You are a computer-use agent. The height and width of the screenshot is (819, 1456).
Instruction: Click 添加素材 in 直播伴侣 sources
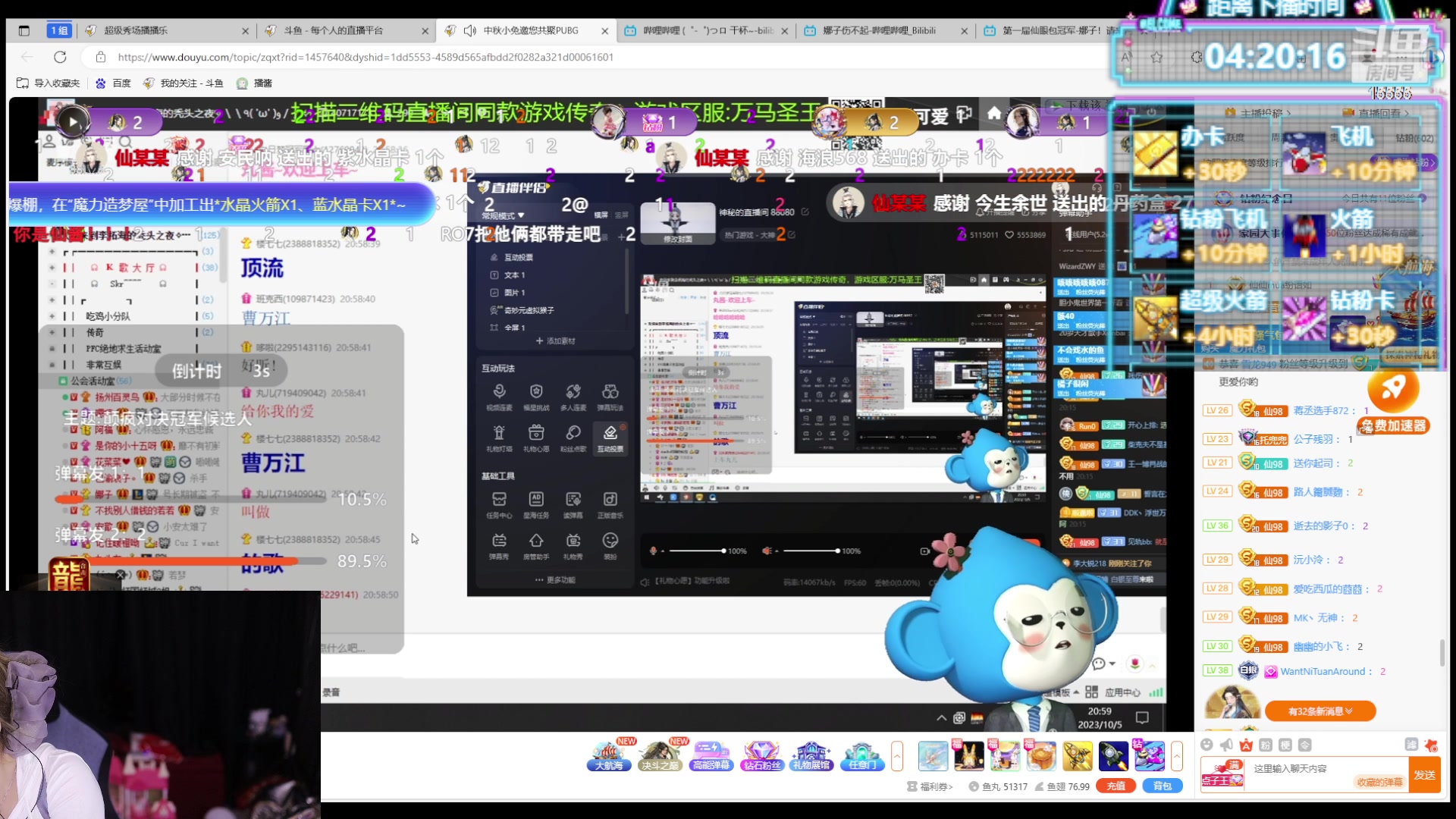pos(556,341)
